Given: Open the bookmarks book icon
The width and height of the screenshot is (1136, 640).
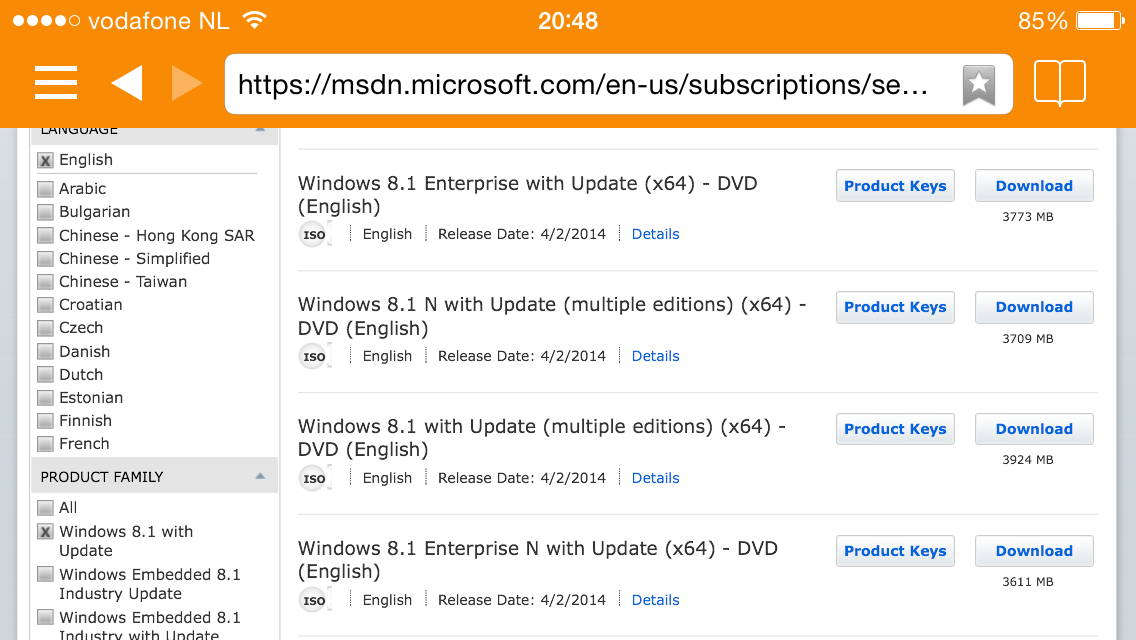Looking at the screenshot, I should [1059, 83].
